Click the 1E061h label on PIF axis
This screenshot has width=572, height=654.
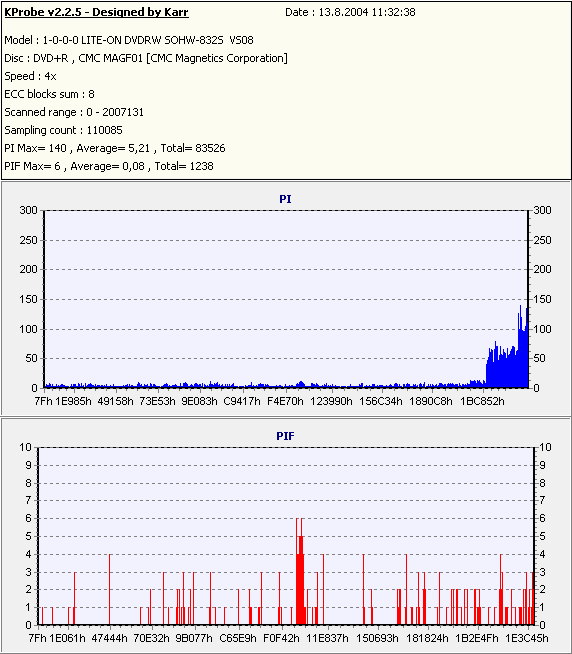(67, 638)
